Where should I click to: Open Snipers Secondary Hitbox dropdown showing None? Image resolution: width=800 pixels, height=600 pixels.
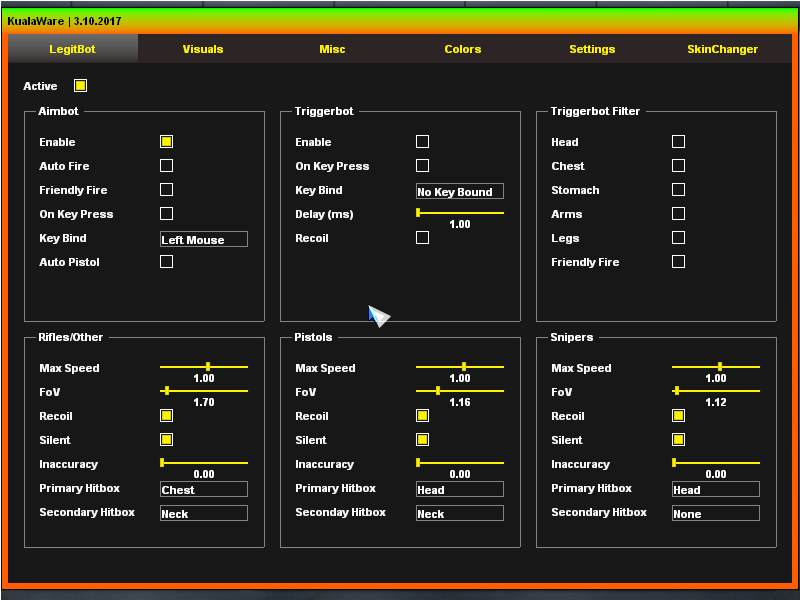pyautogui.click(x=716, y=514)
